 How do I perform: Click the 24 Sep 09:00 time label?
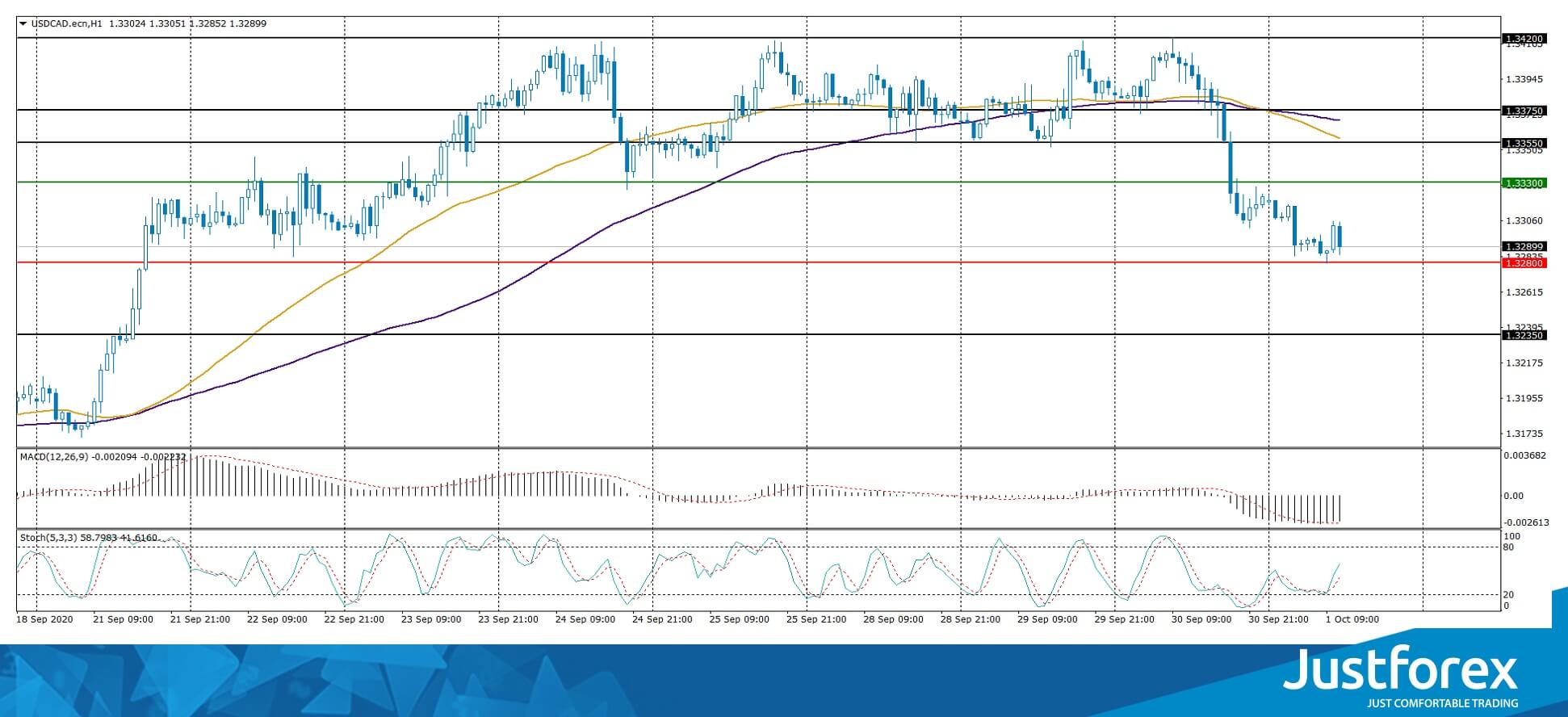(585, 619)
